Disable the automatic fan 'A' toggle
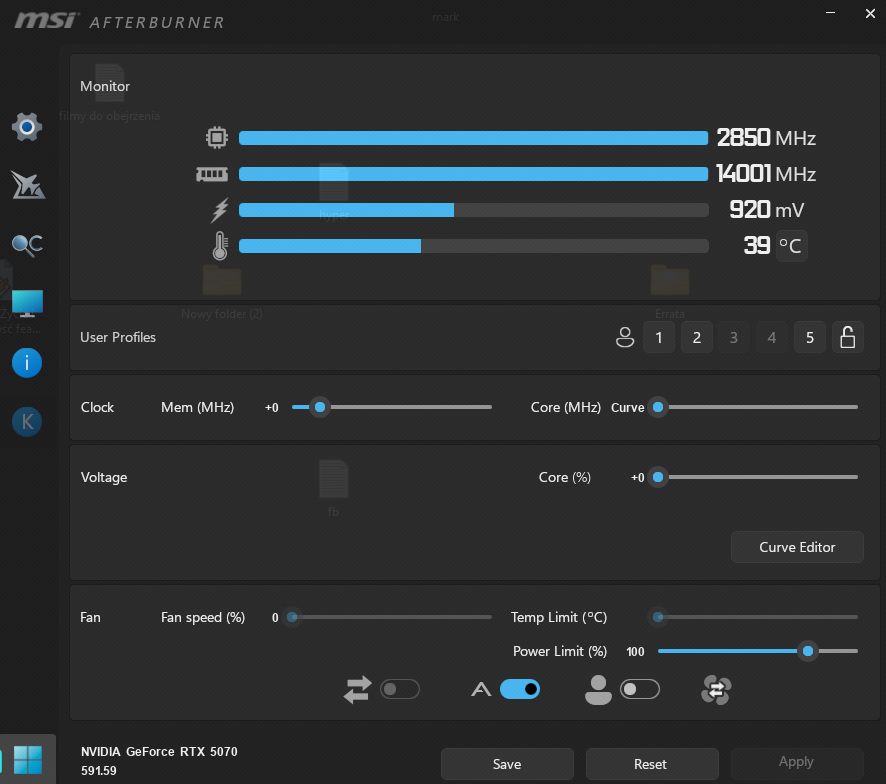The height and width of the screenshot is (784, 886). pos(519,689)
